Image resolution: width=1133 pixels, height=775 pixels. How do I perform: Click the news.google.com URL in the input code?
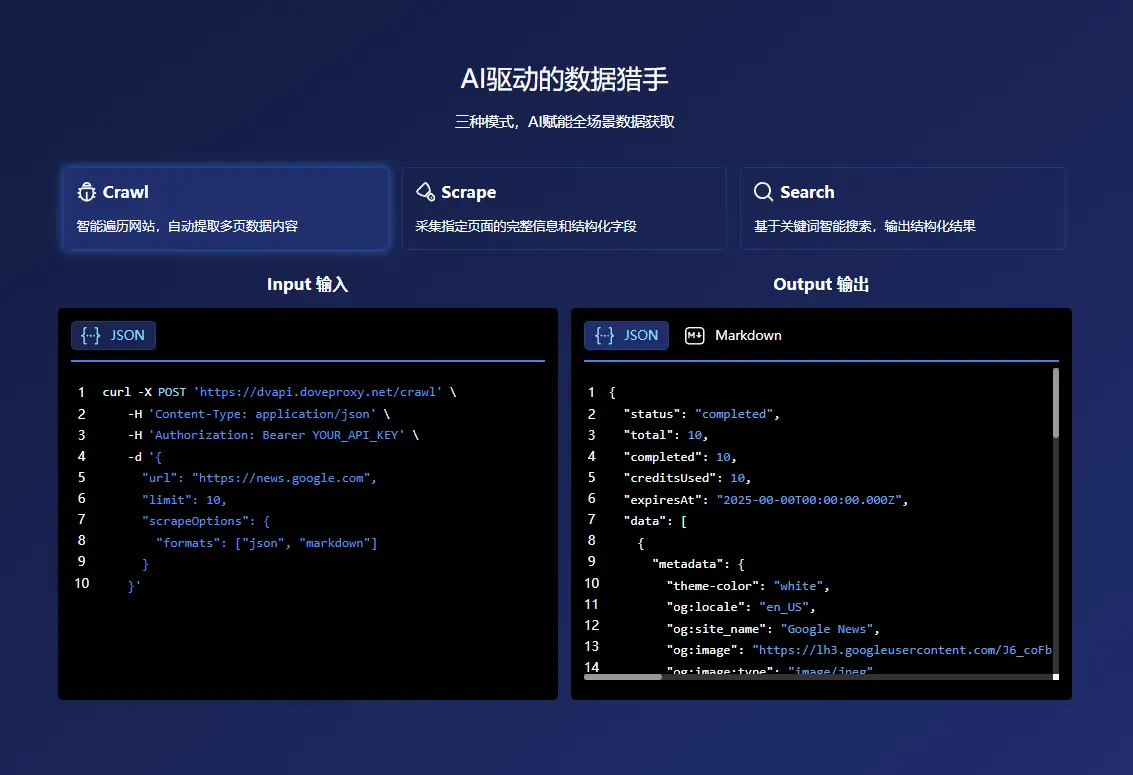(283, 477)
